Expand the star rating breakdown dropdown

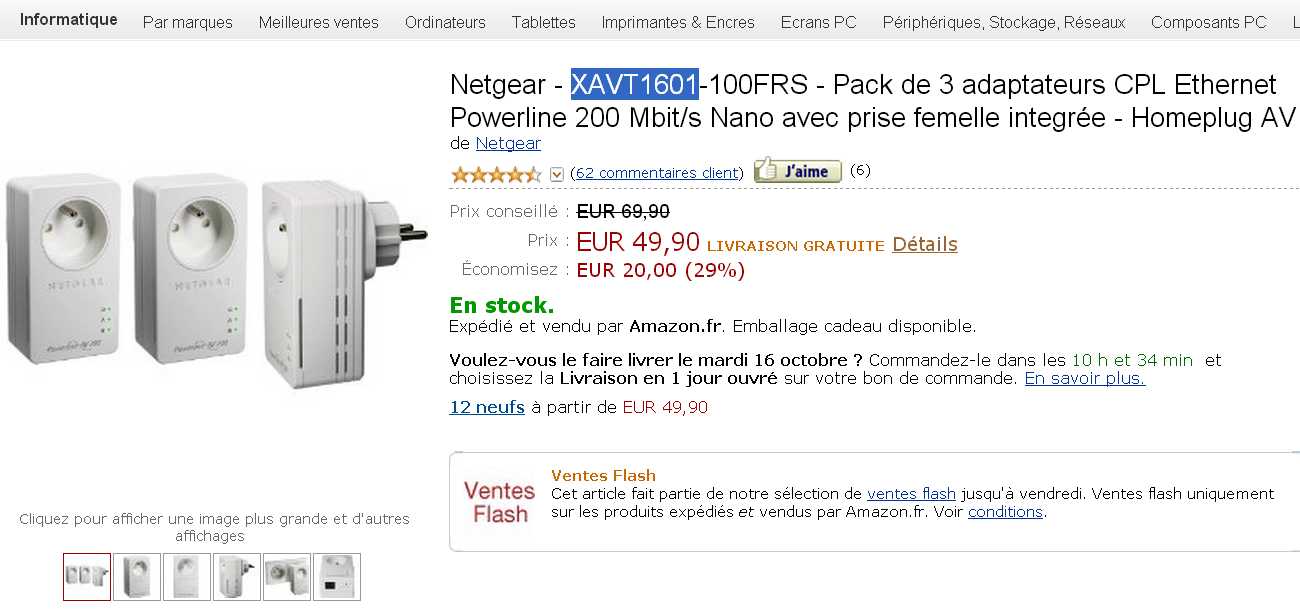(x=557, y=173)
